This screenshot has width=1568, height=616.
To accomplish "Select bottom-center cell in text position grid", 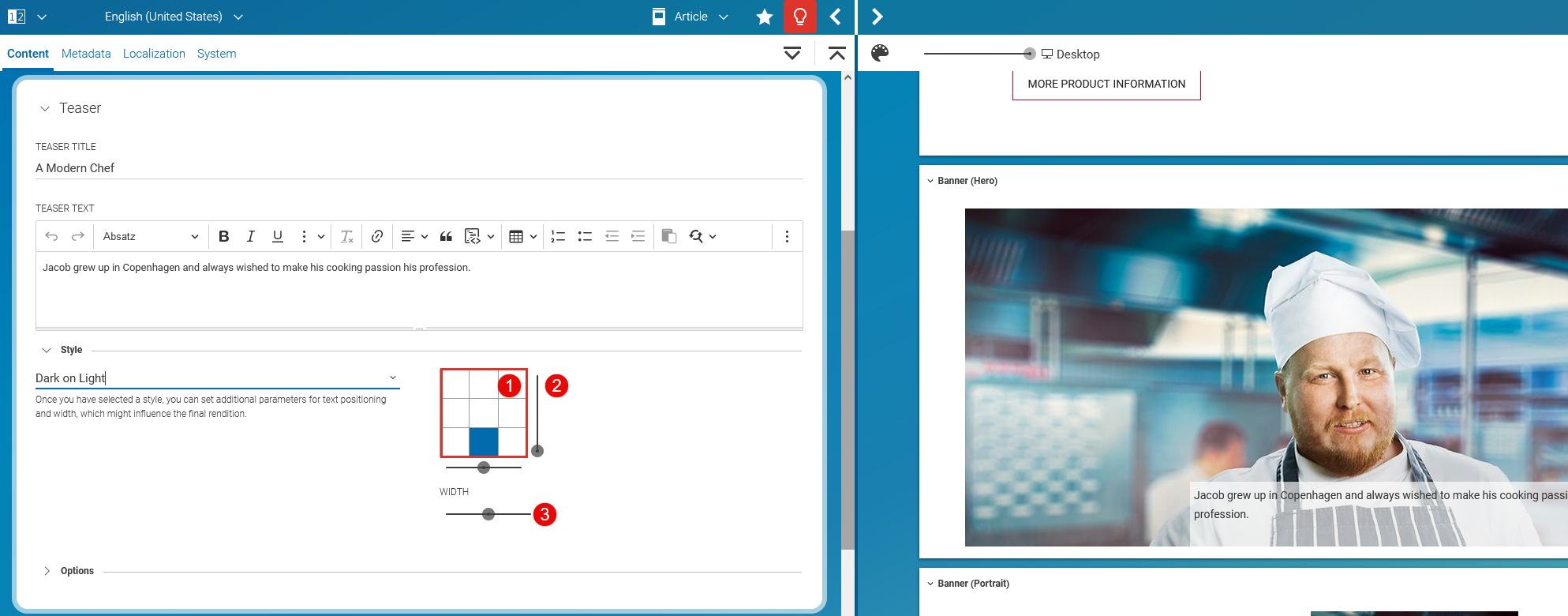I will tap(484, 441).
